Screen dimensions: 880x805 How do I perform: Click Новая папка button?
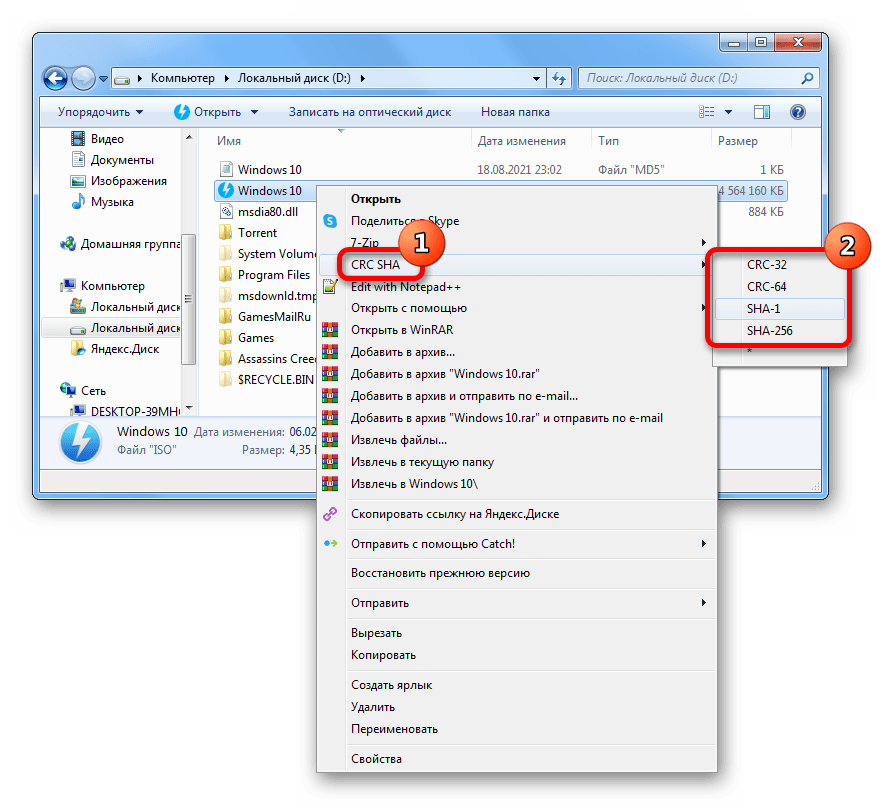(515, 112)
